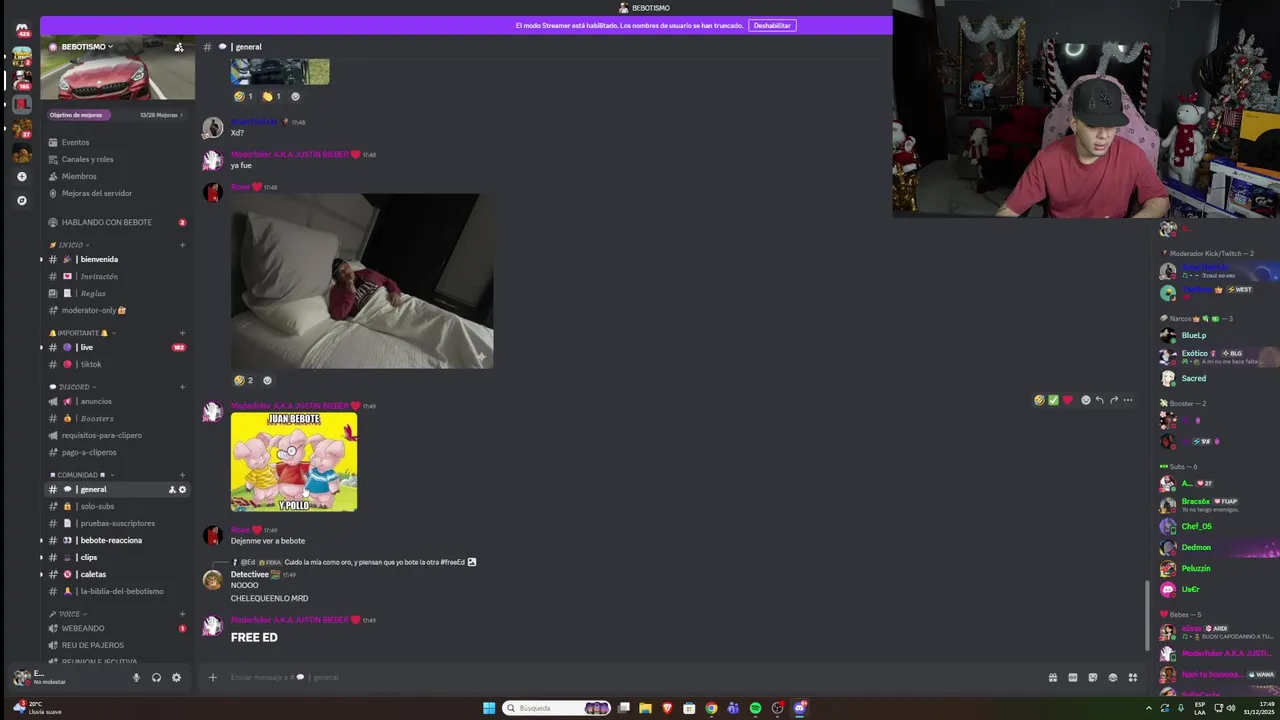Add reaction smiley on hovered message toolbar
The height and width of the screenshot is (720, 1280).
click(x=1085, y=400)
